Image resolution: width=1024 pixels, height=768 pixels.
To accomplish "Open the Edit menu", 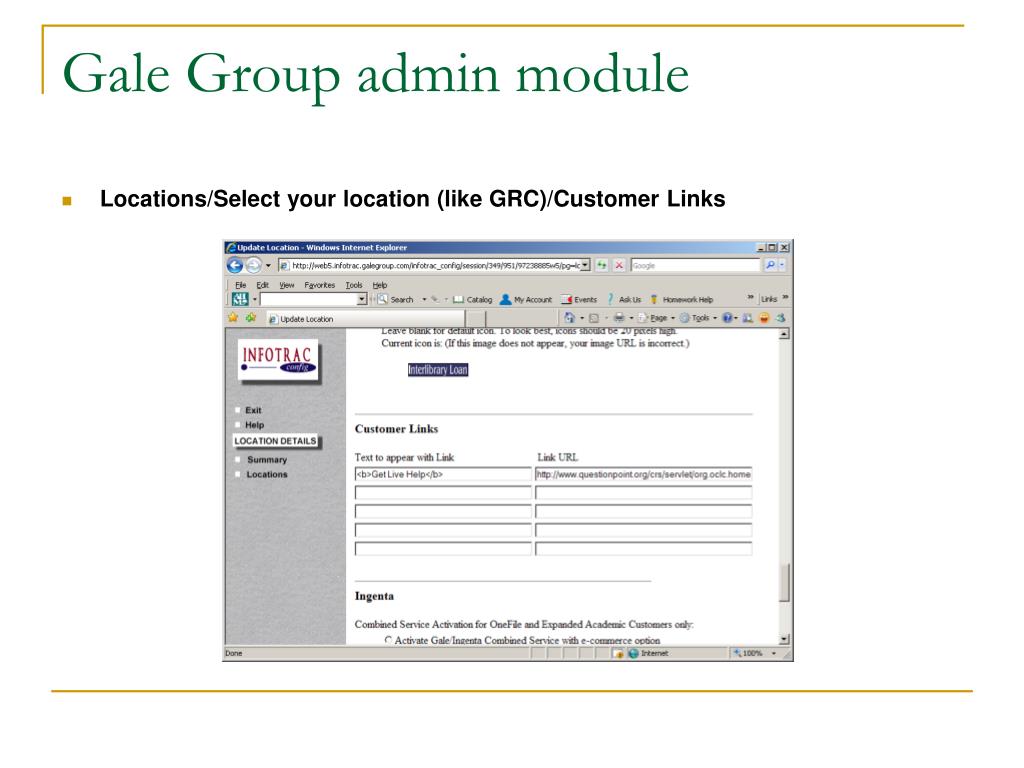I will [x=263, y=285].
